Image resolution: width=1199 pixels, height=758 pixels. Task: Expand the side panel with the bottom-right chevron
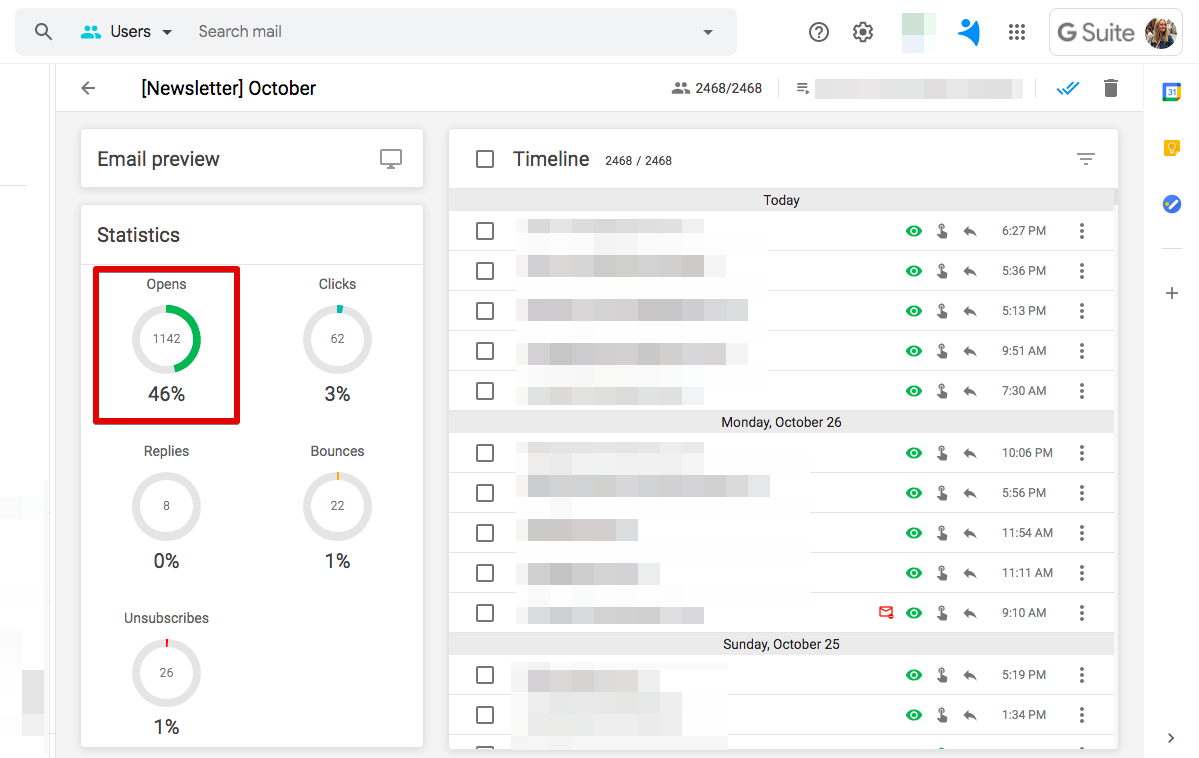(x=1170, y=737)
